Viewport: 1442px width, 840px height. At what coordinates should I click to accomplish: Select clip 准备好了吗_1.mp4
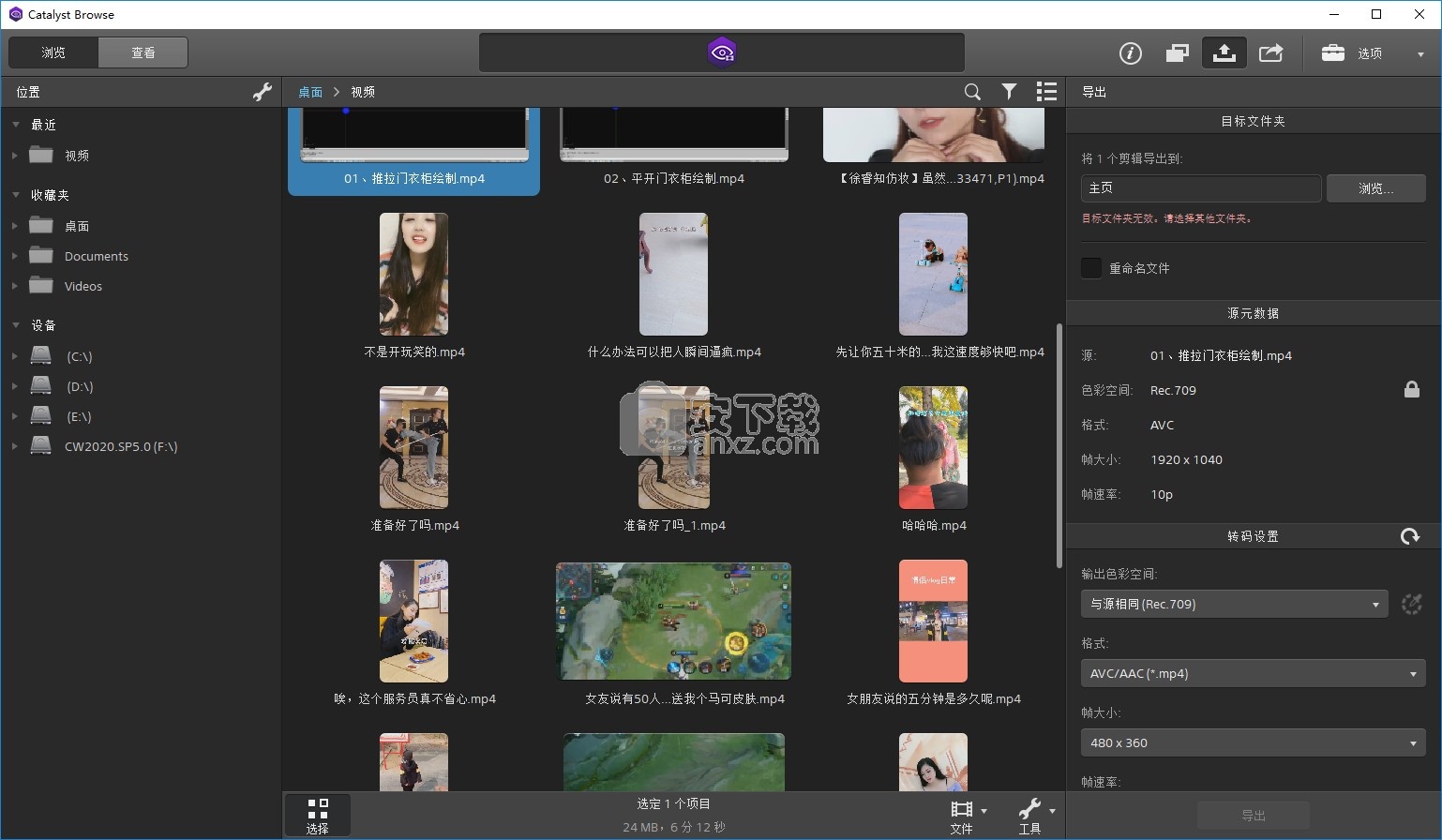pyautogui.click(x=673, y=459)
